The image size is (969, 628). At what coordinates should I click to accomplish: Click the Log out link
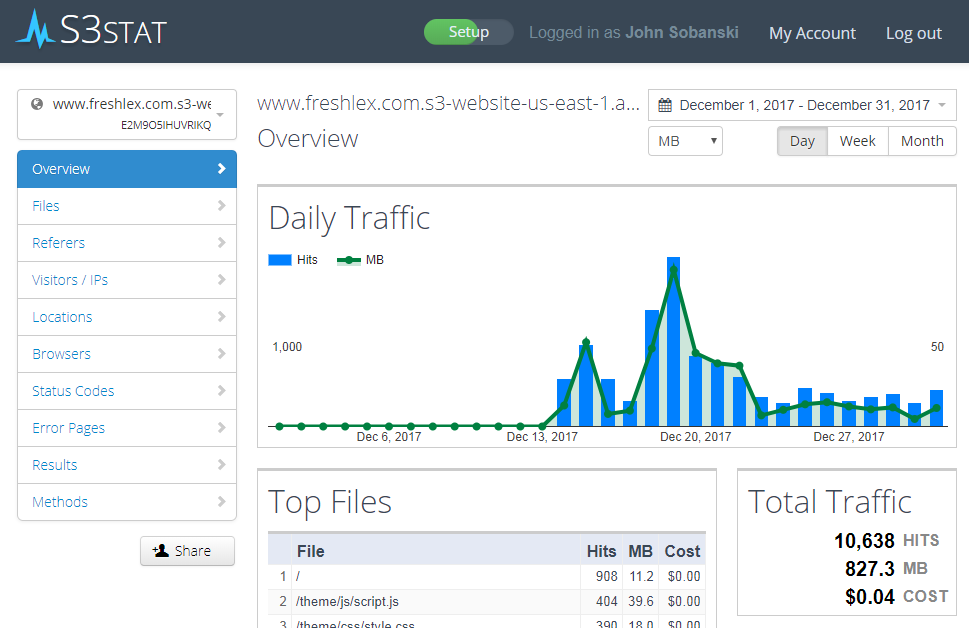[x=913, y=33]
